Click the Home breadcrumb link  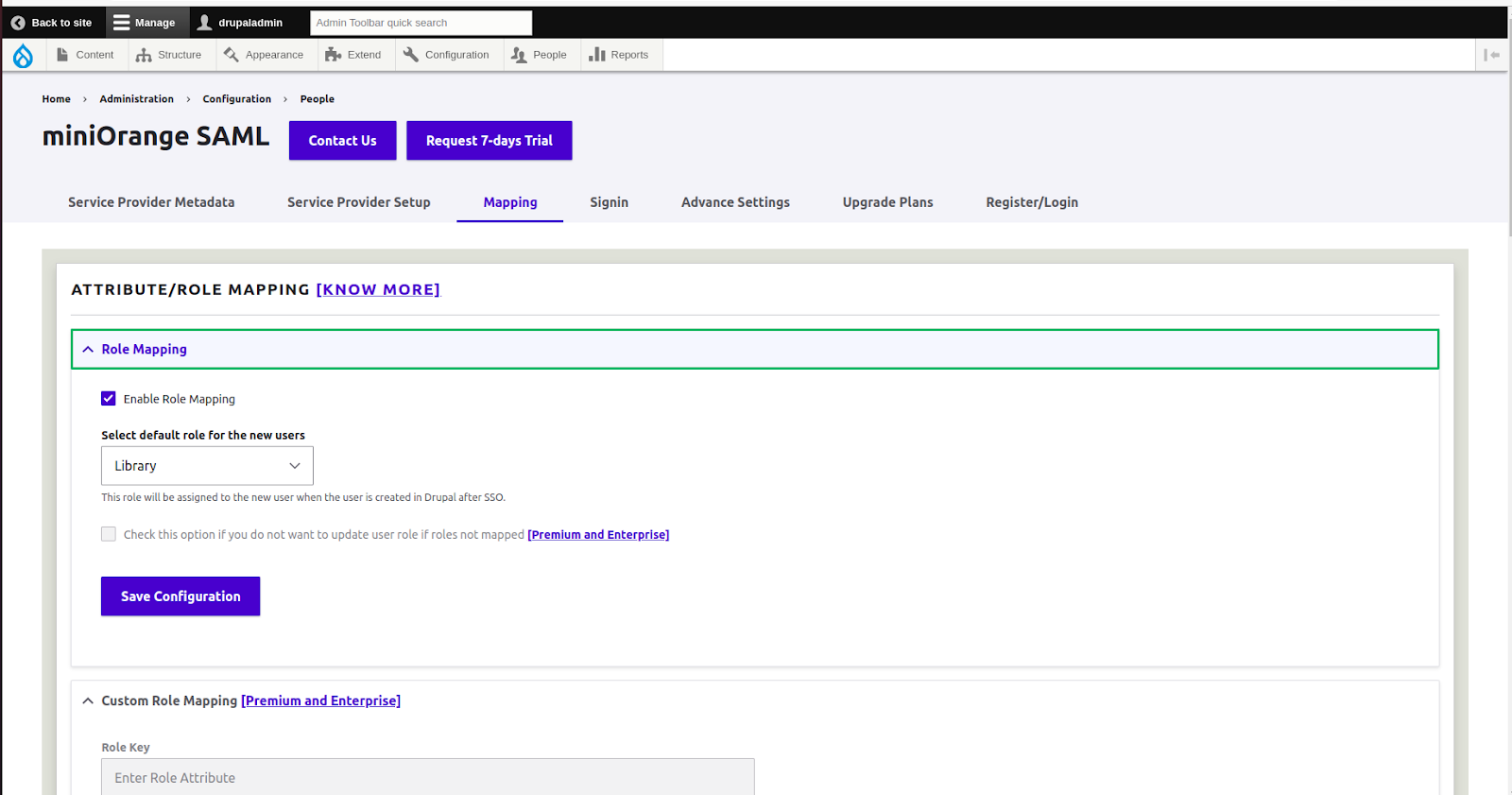point(57,99)
